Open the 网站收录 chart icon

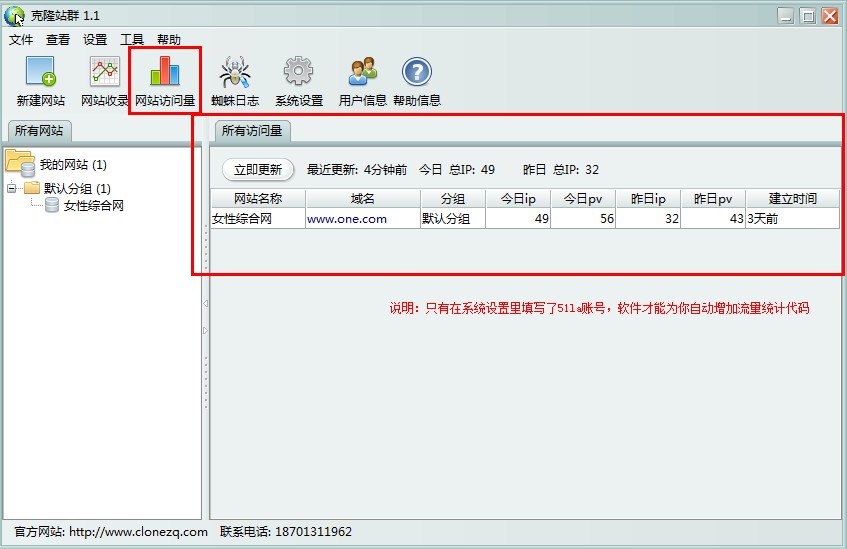point(105,71)
